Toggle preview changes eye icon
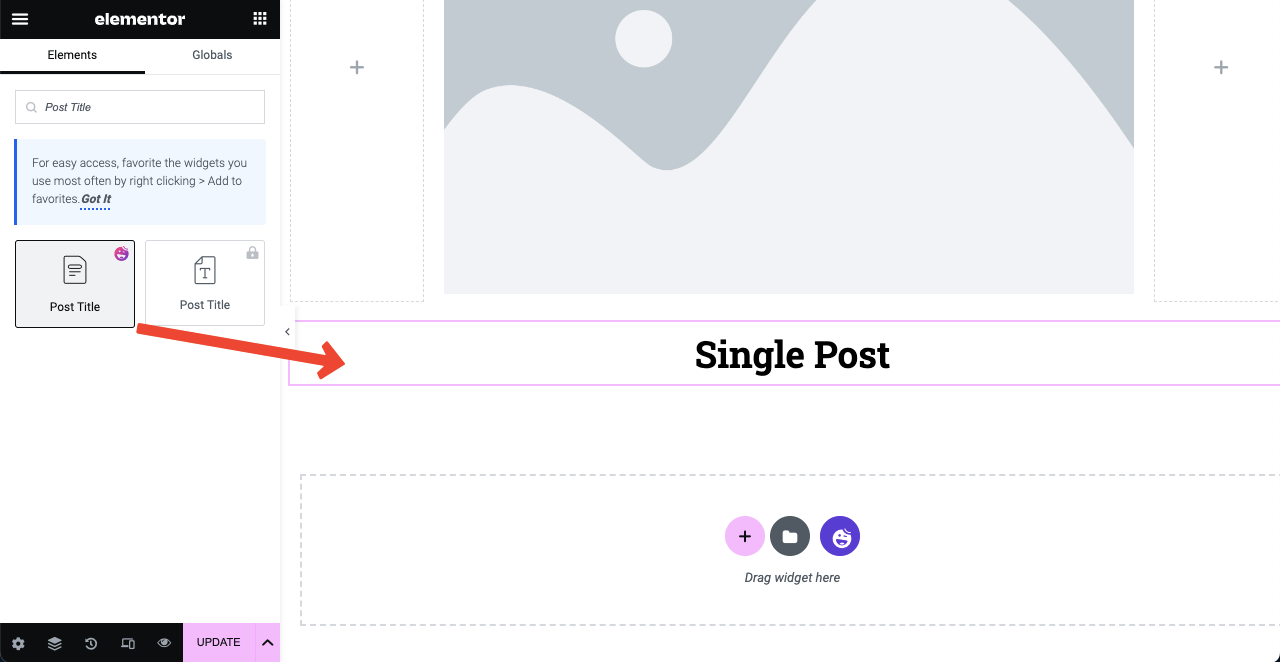Image resolution: width=1280 pixels, height=662 pixels. (x=164, y=643)
